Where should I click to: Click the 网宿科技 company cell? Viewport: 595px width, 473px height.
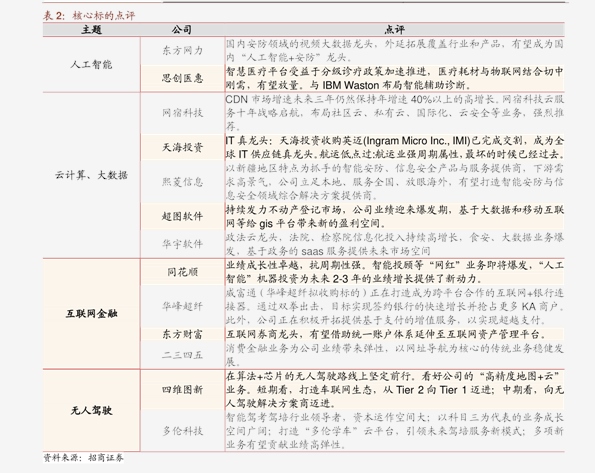pos(183,113)
